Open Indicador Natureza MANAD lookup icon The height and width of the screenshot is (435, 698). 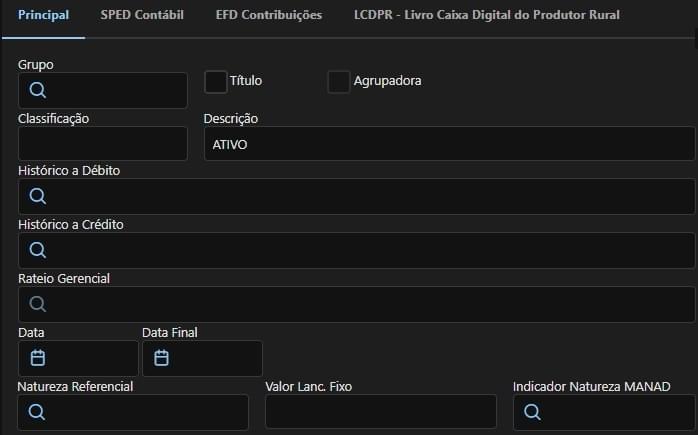[532, 412]
